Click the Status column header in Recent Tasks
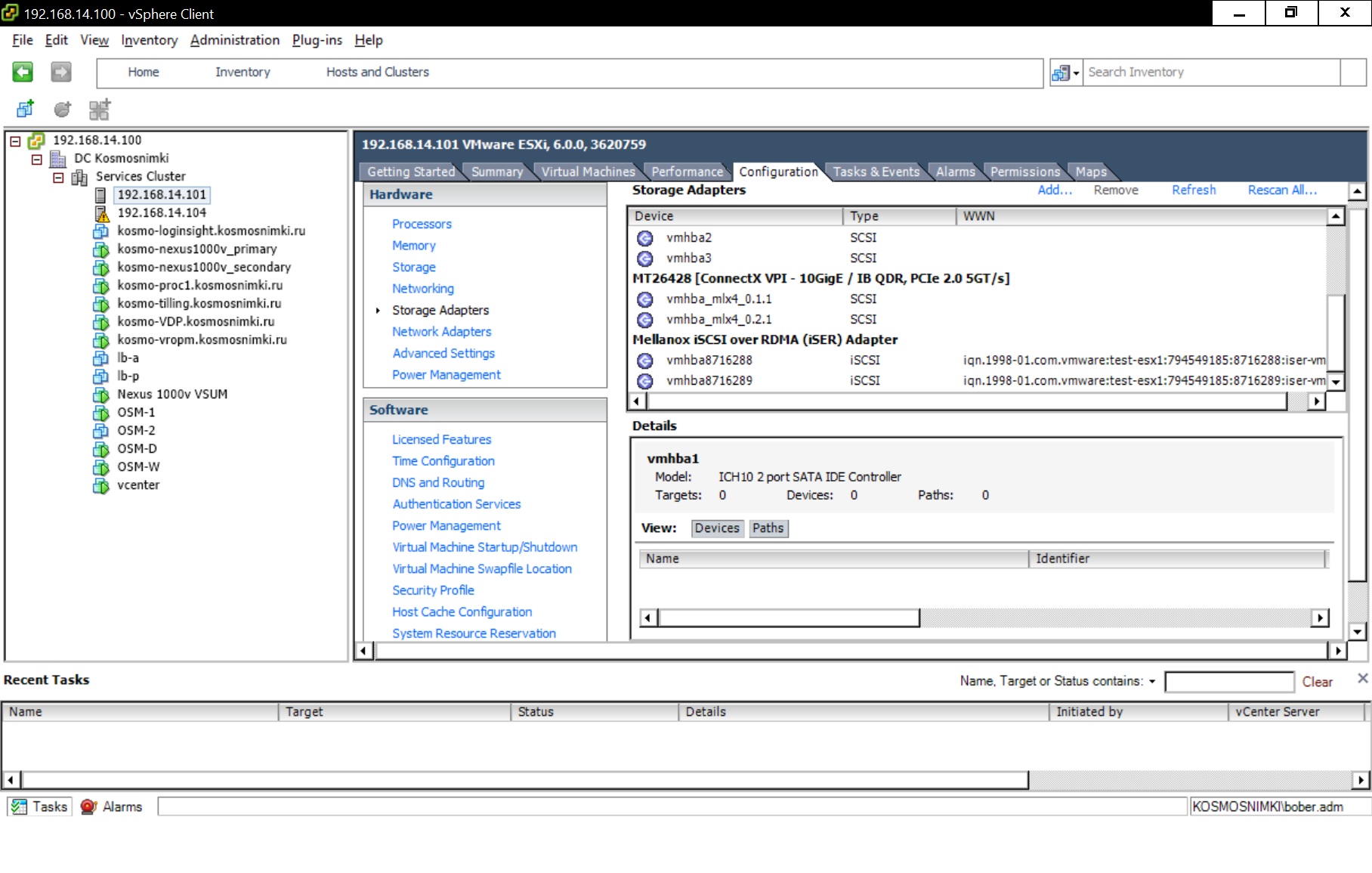 [594, 712]
